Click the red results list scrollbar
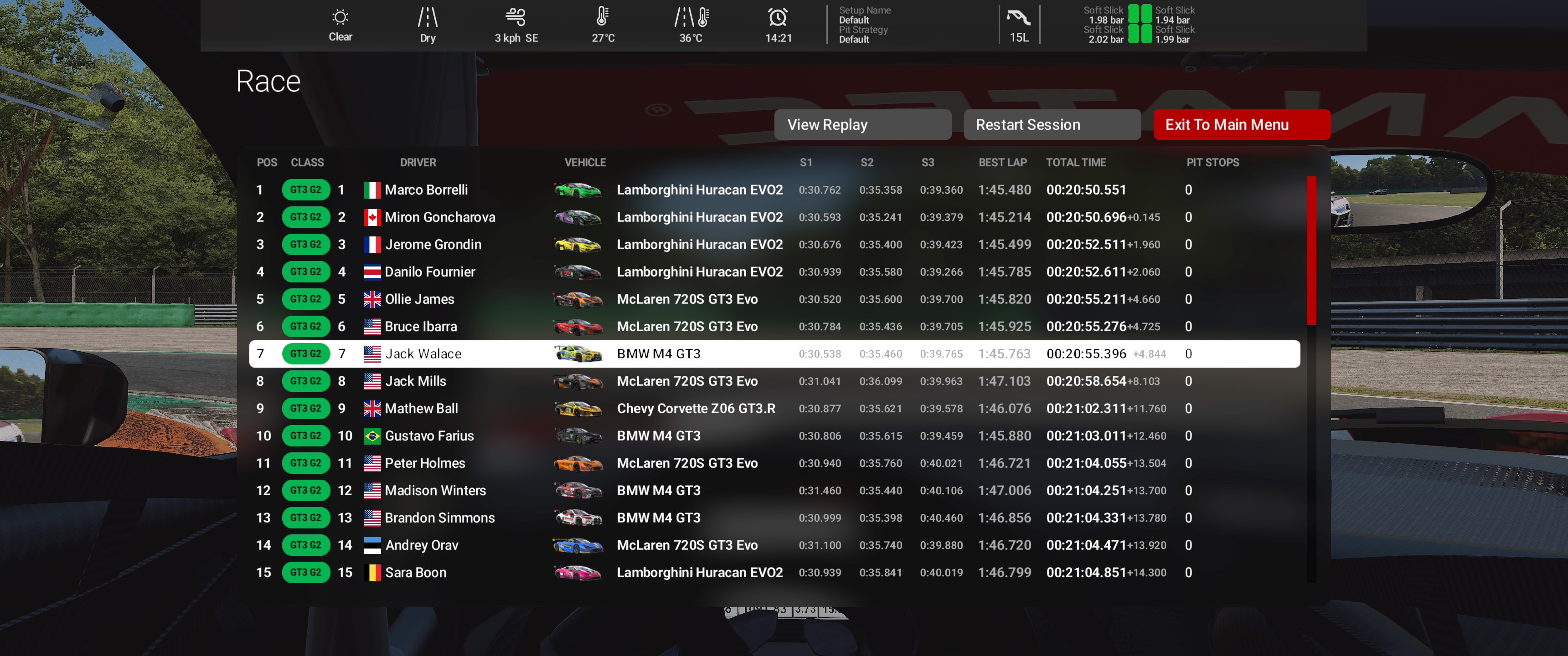The image size is (1568, 656). pos(1311,250)
